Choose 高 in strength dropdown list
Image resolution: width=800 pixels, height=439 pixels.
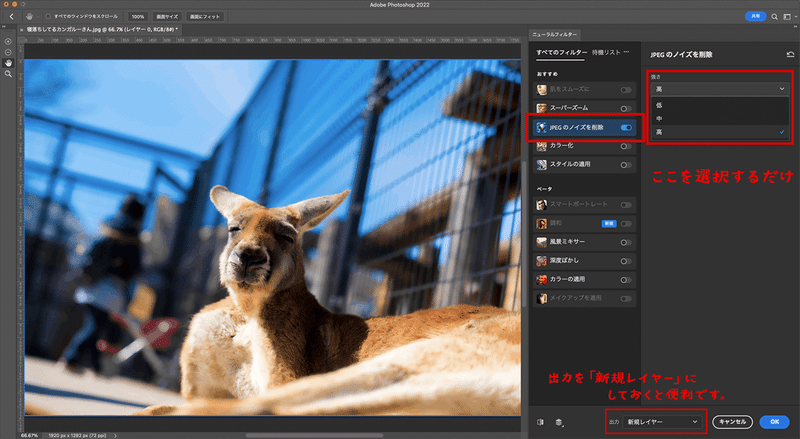tap(720, 132)
